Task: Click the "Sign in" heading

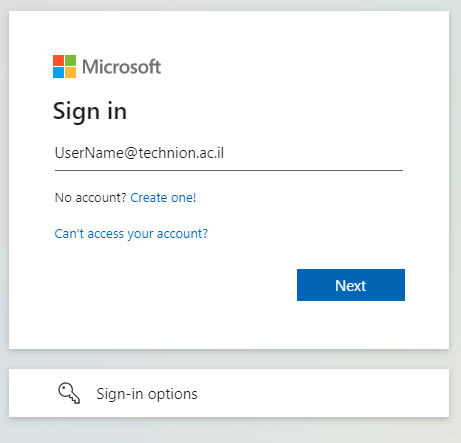Action: click(90, 111)
